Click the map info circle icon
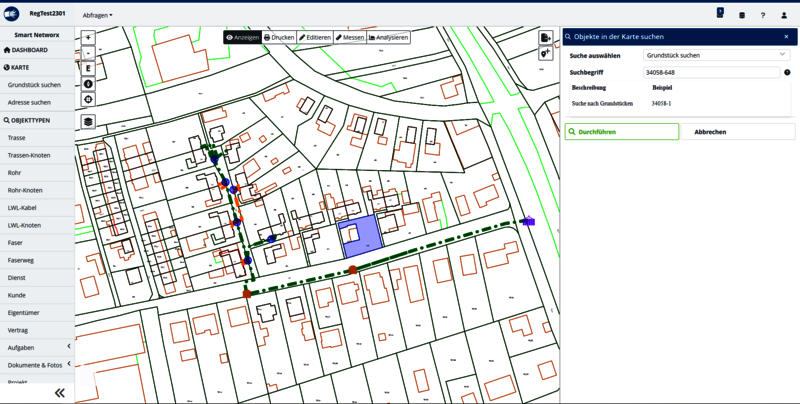The width and height of the screenshot is (800, 404). tap(88, 84)
